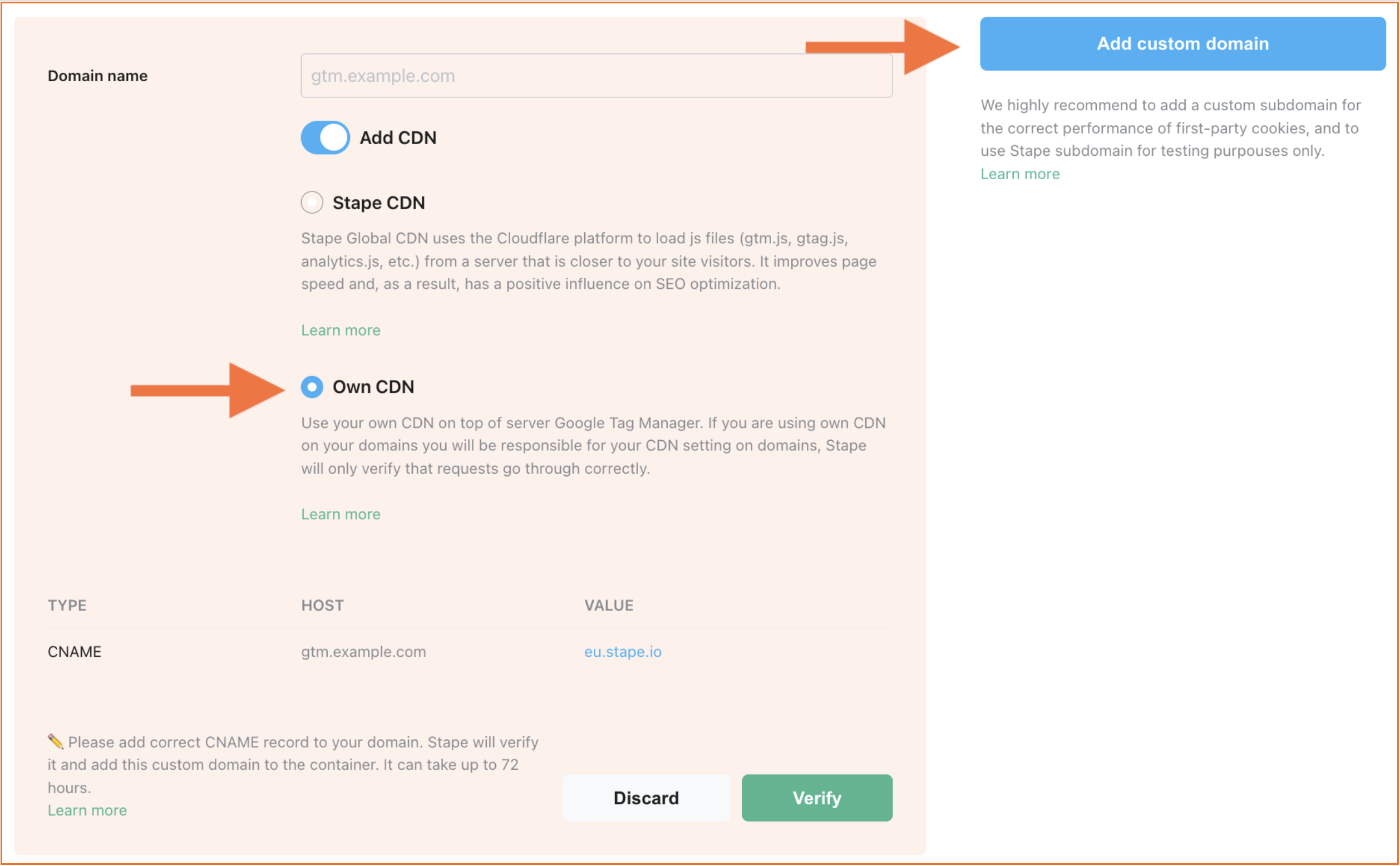Open the eu.stape.io link
Image resolution: width=1400 pixels, height=866 pixels.
pyautogui.click(x=623, y=651)
